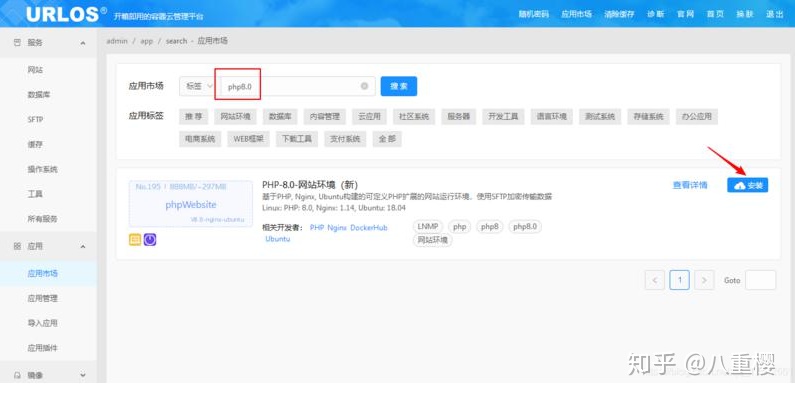Click the 应用 section grid icon
The width and height of the screenshot is (795, 397).
coord(17,246)
